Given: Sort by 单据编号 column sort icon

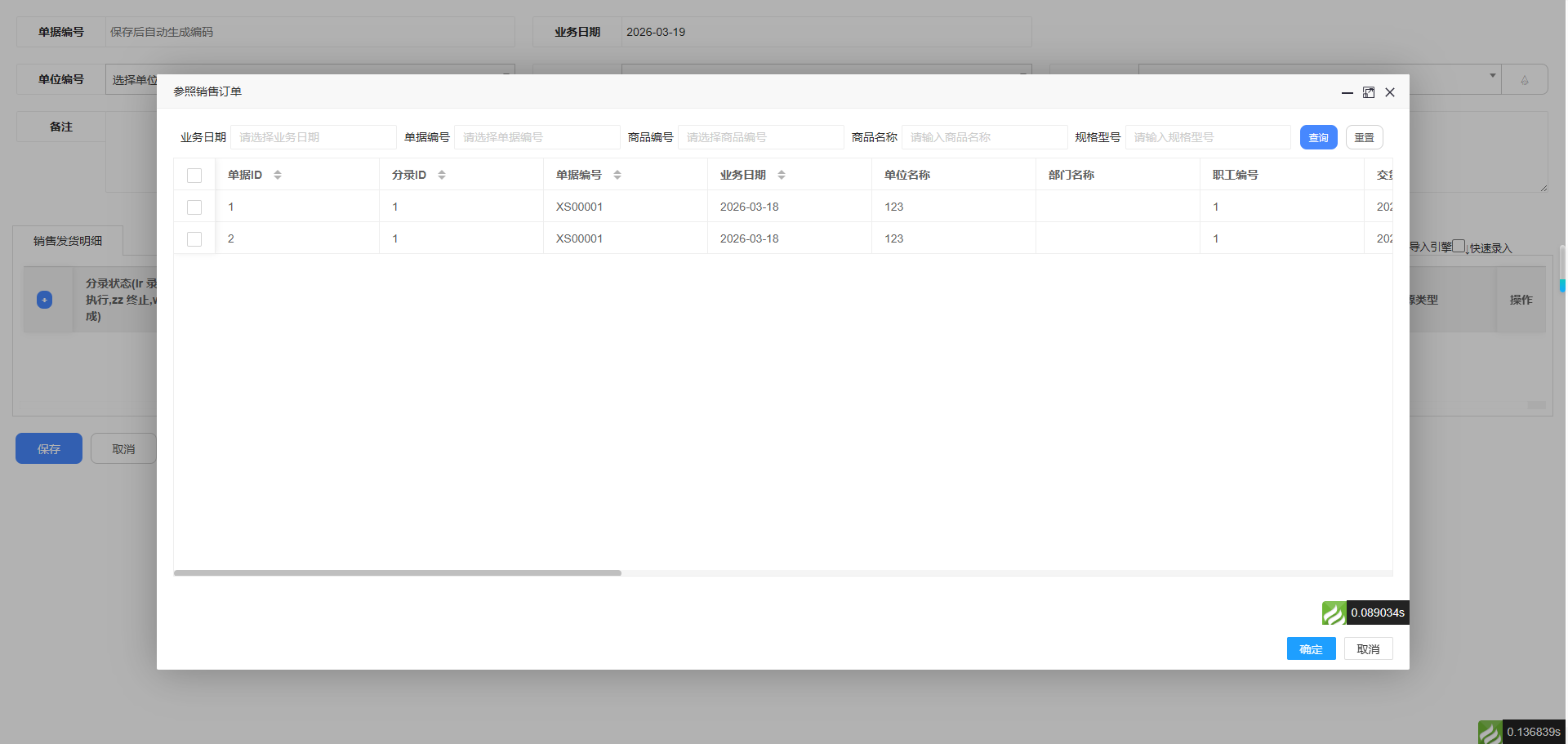Looking at the screenshot, I should pos(617,175).
